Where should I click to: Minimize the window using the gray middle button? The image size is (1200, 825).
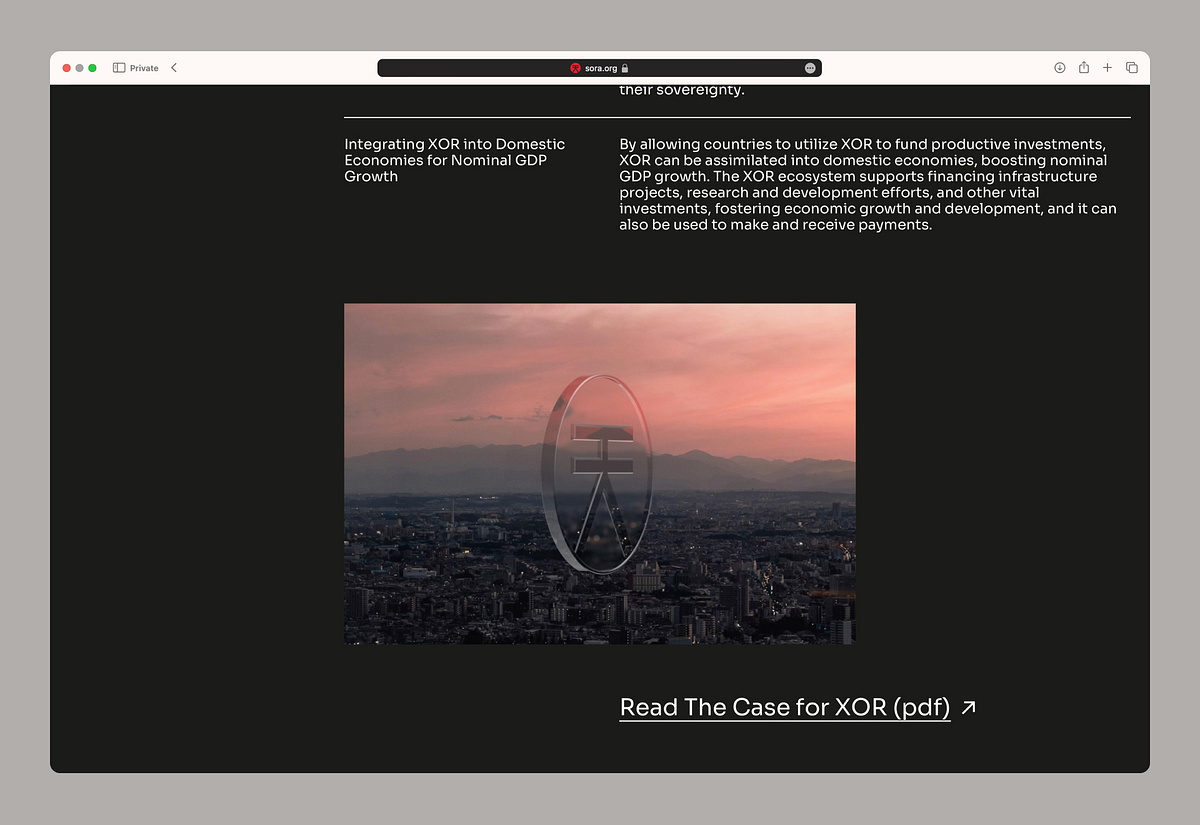point(80,68)
